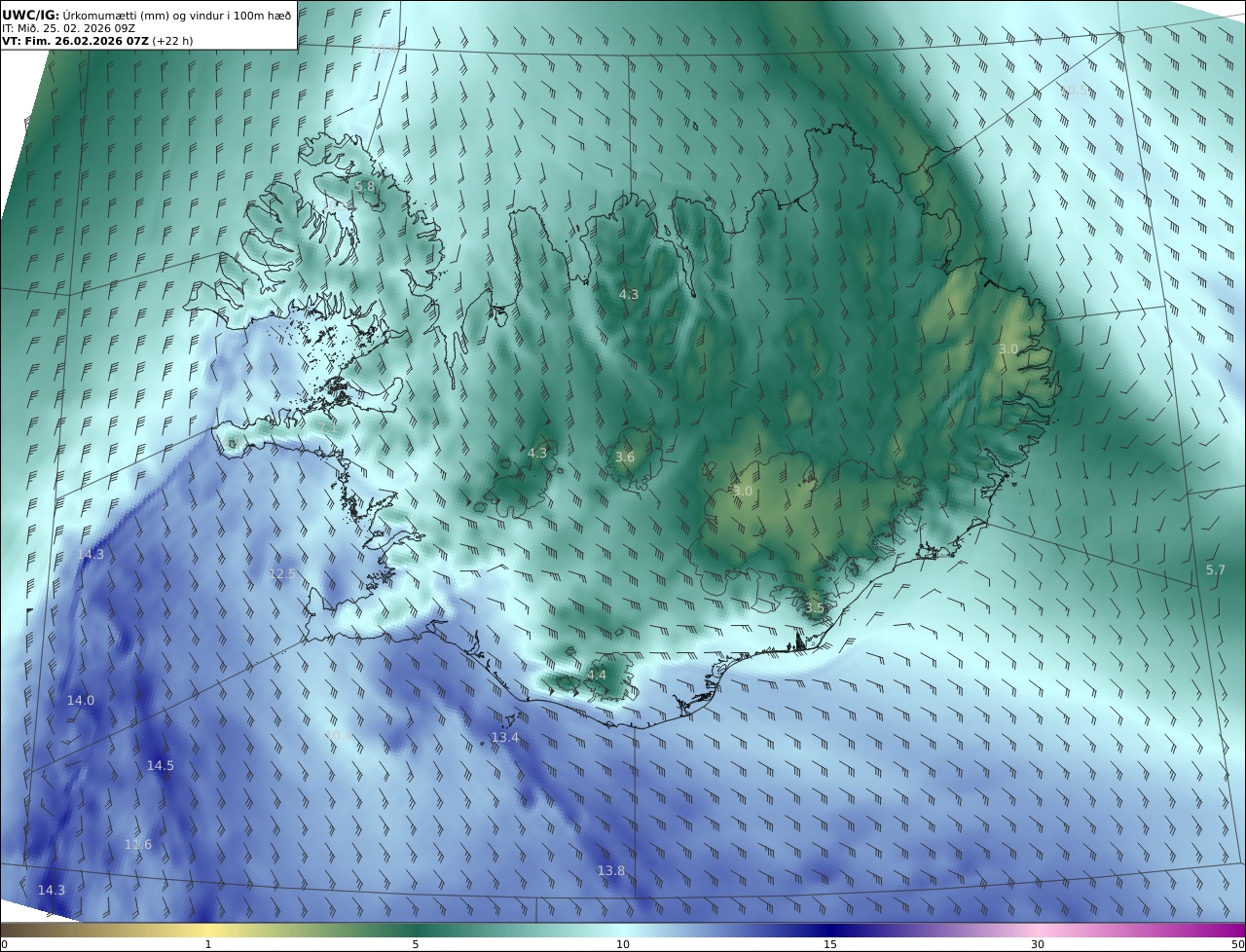Click the initial time line "IT: Mið. 25. 02. 2026 09Z"
The image size is (1246, 952).
(68, 28)
